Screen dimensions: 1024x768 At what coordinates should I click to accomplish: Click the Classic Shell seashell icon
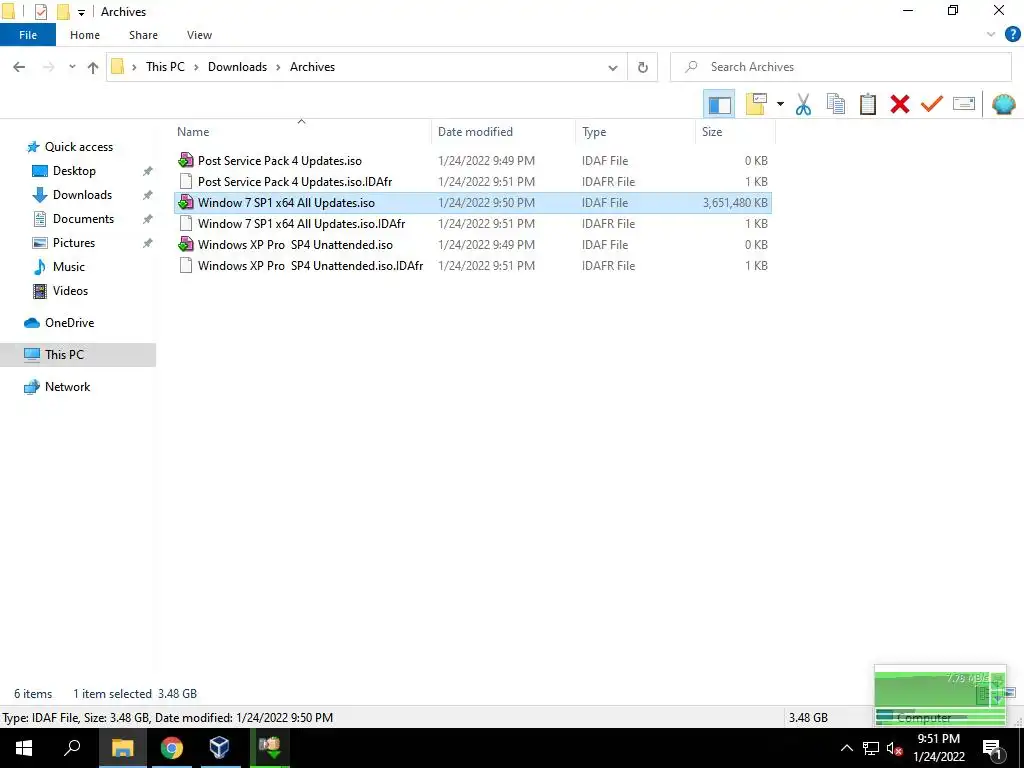[1003, 104]
